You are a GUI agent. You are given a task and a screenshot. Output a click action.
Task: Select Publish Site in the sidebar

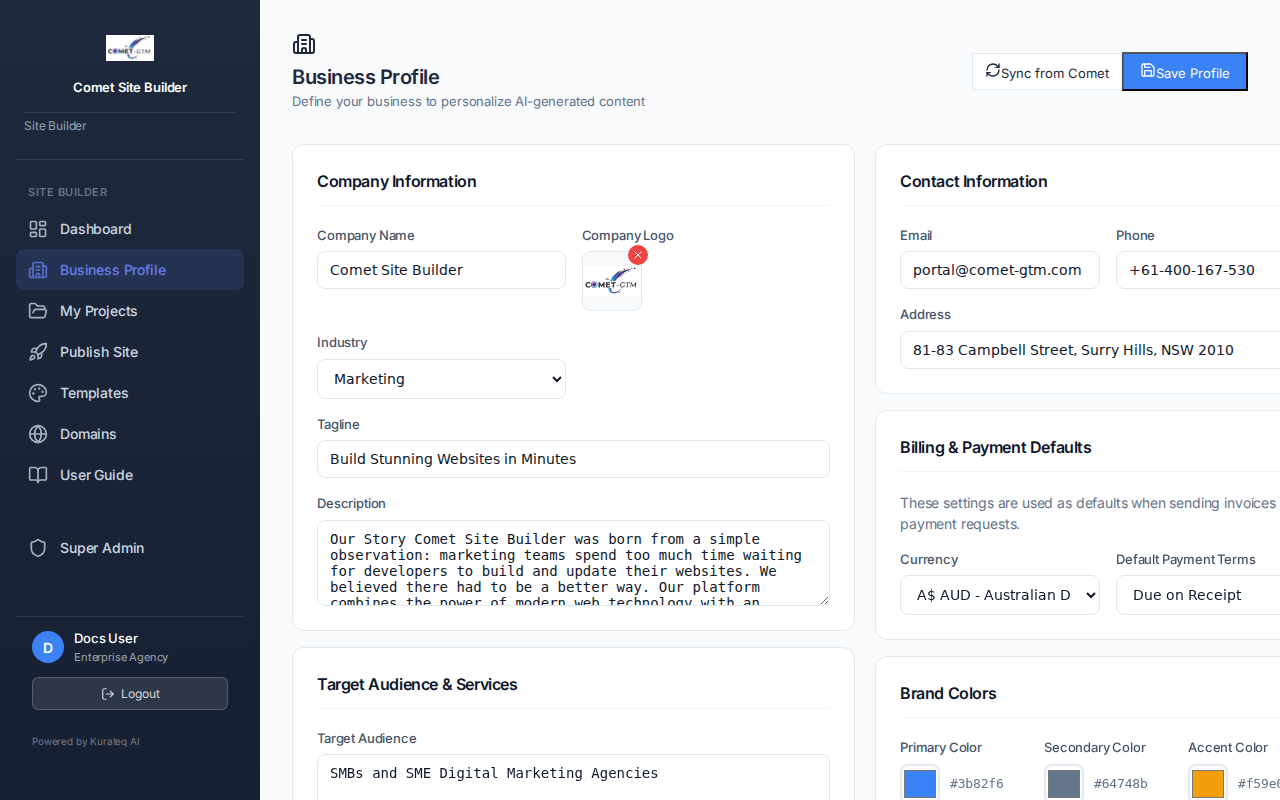(x=100, y=352)
